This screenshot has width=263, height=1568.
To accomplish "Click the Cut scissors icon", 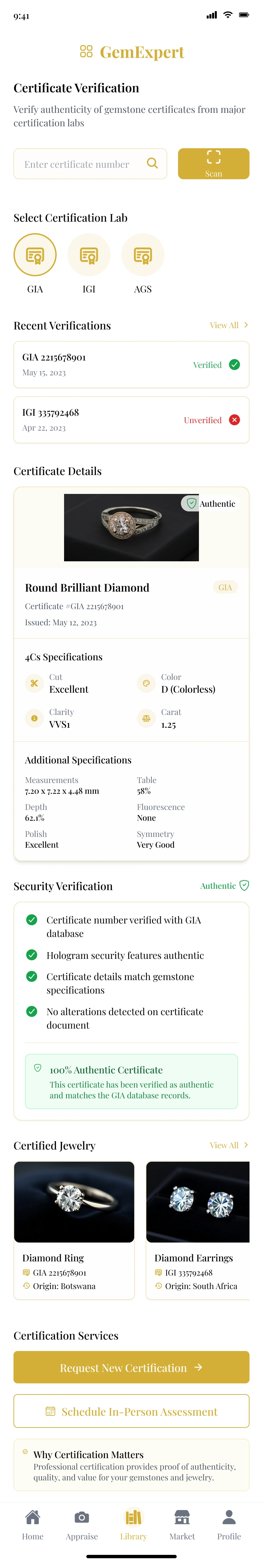I will (x=34, y=684).
